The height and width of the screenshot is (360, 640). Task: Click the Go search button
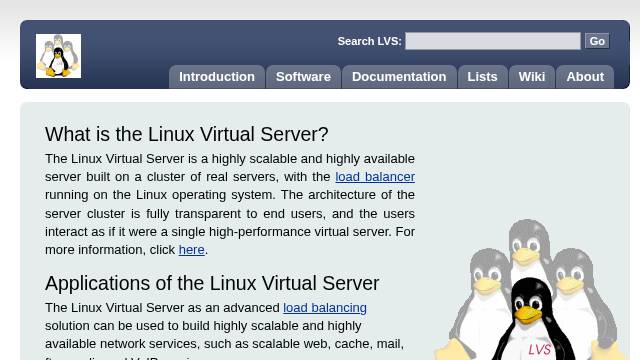pyautogui.click(x=597, y=41)
